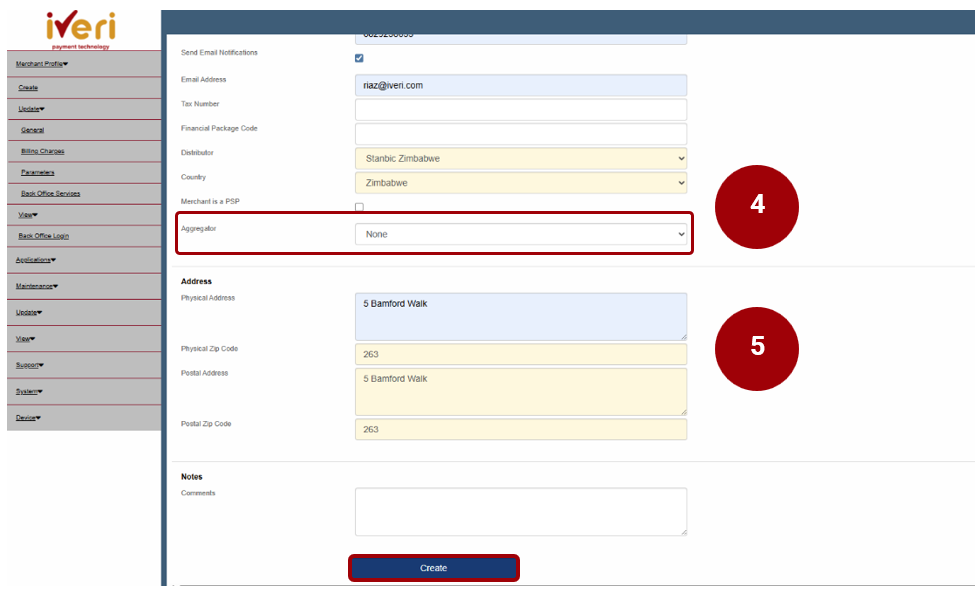The height and width of the screenshot is (605, 978).
Task: Click the Merchant is a PSP label
Action: coord(210,201)
